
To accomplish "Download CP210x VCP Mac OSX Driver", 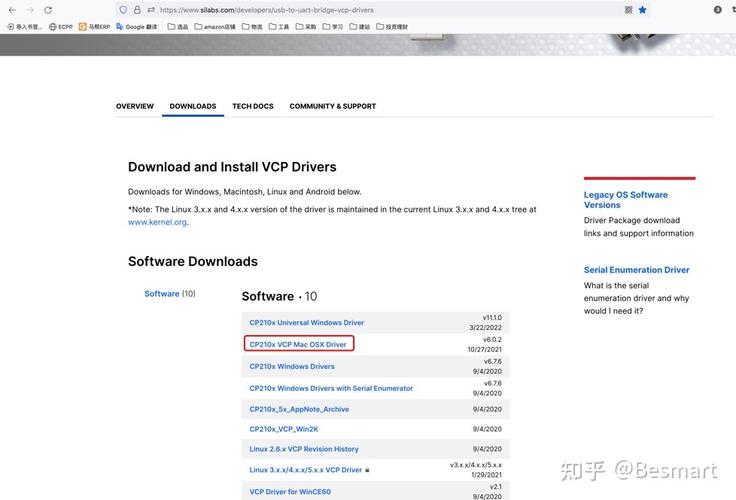I will click(298, 344).
